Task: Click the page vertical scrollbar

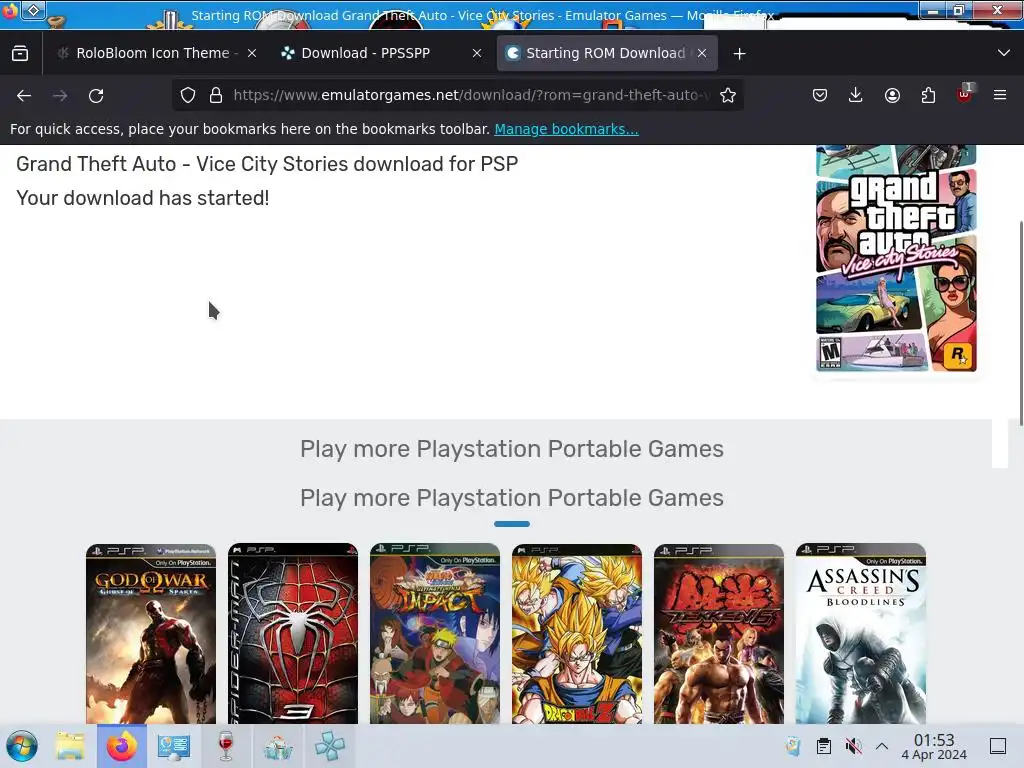Action: click(x=1021, y=324)
